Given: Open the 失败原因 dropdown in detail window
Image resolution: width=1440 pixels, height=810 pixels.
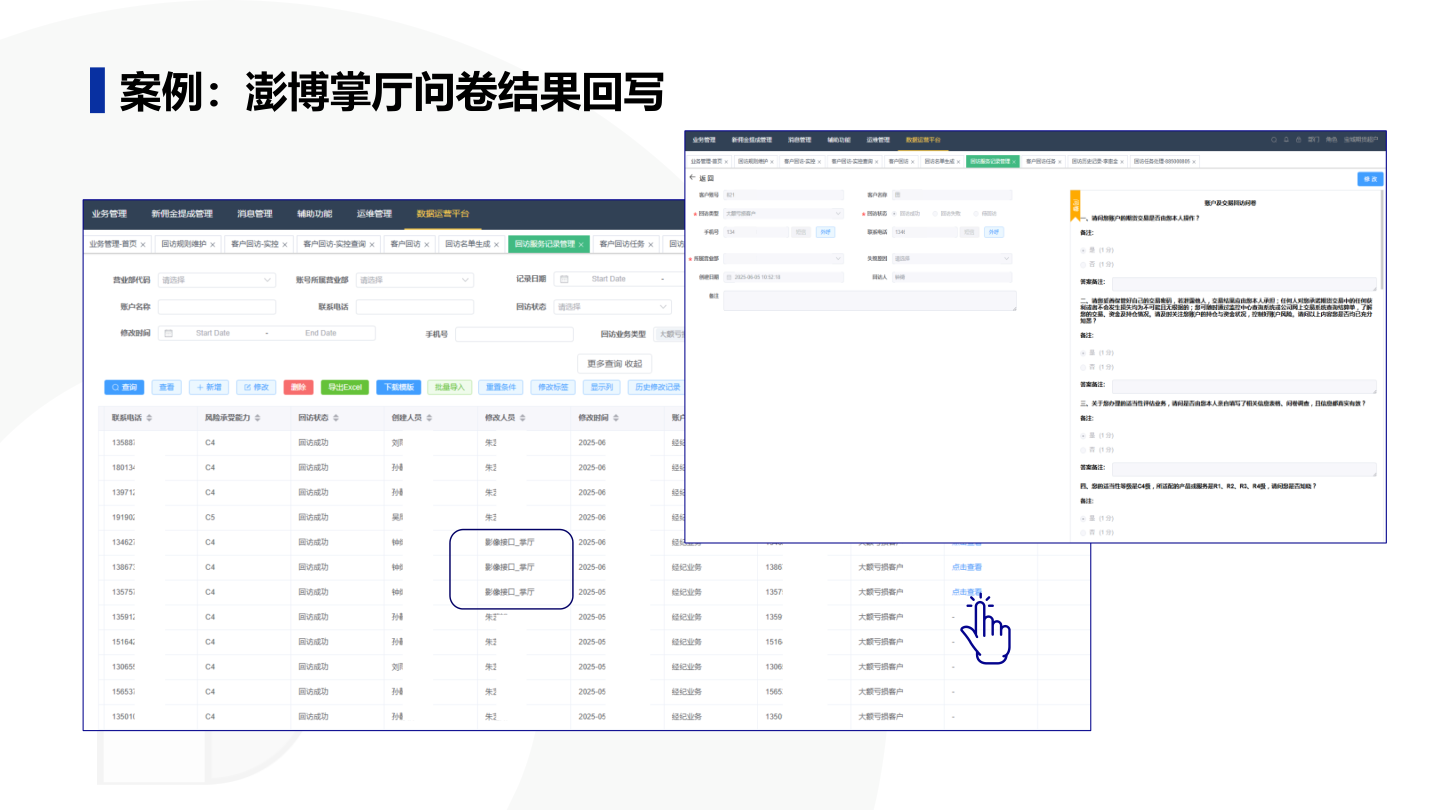Looking at the screenshot, I should [x=953, y=259].
